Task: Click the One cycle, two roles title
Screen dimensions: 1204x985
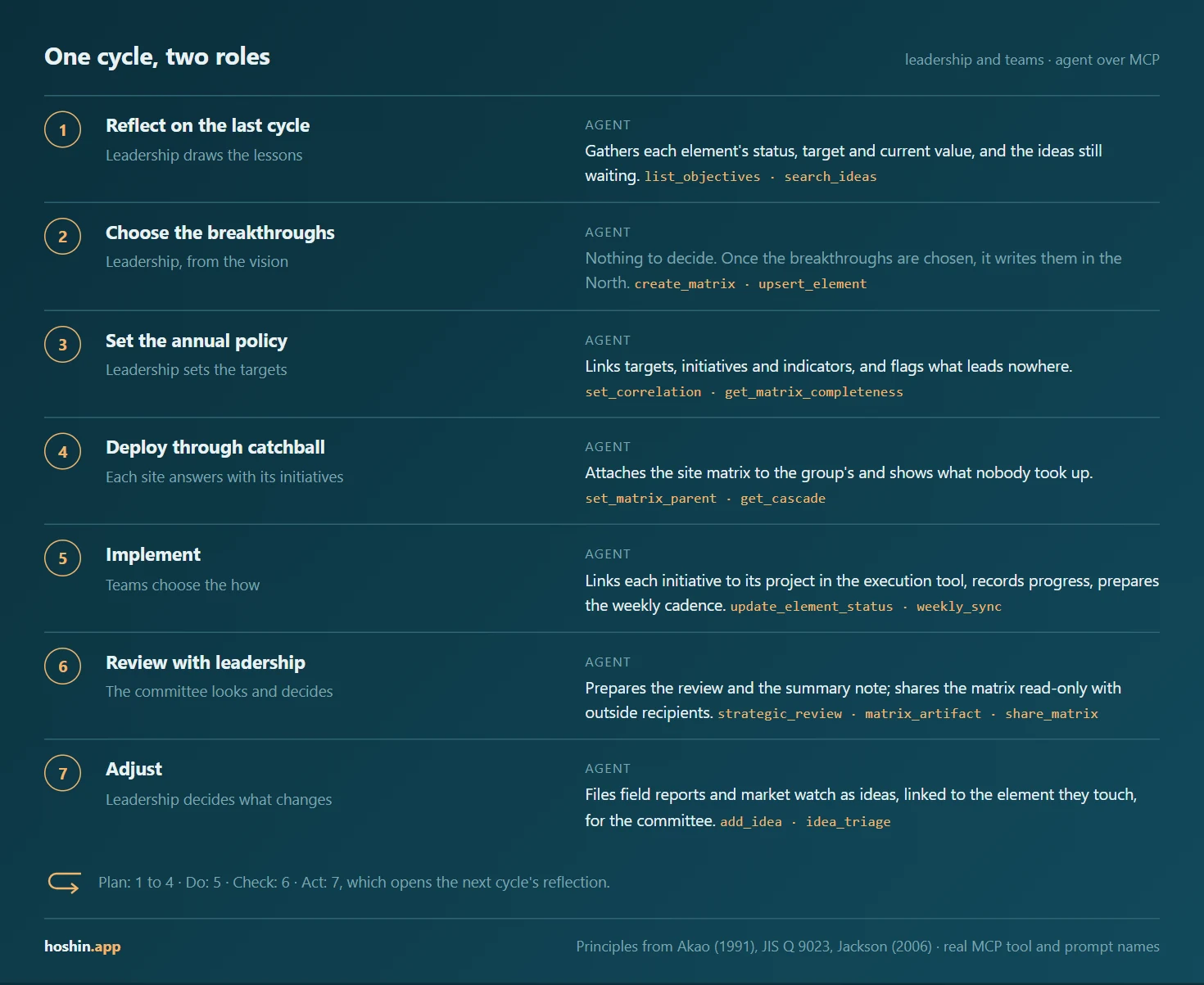Action: (x=157, y=56)
